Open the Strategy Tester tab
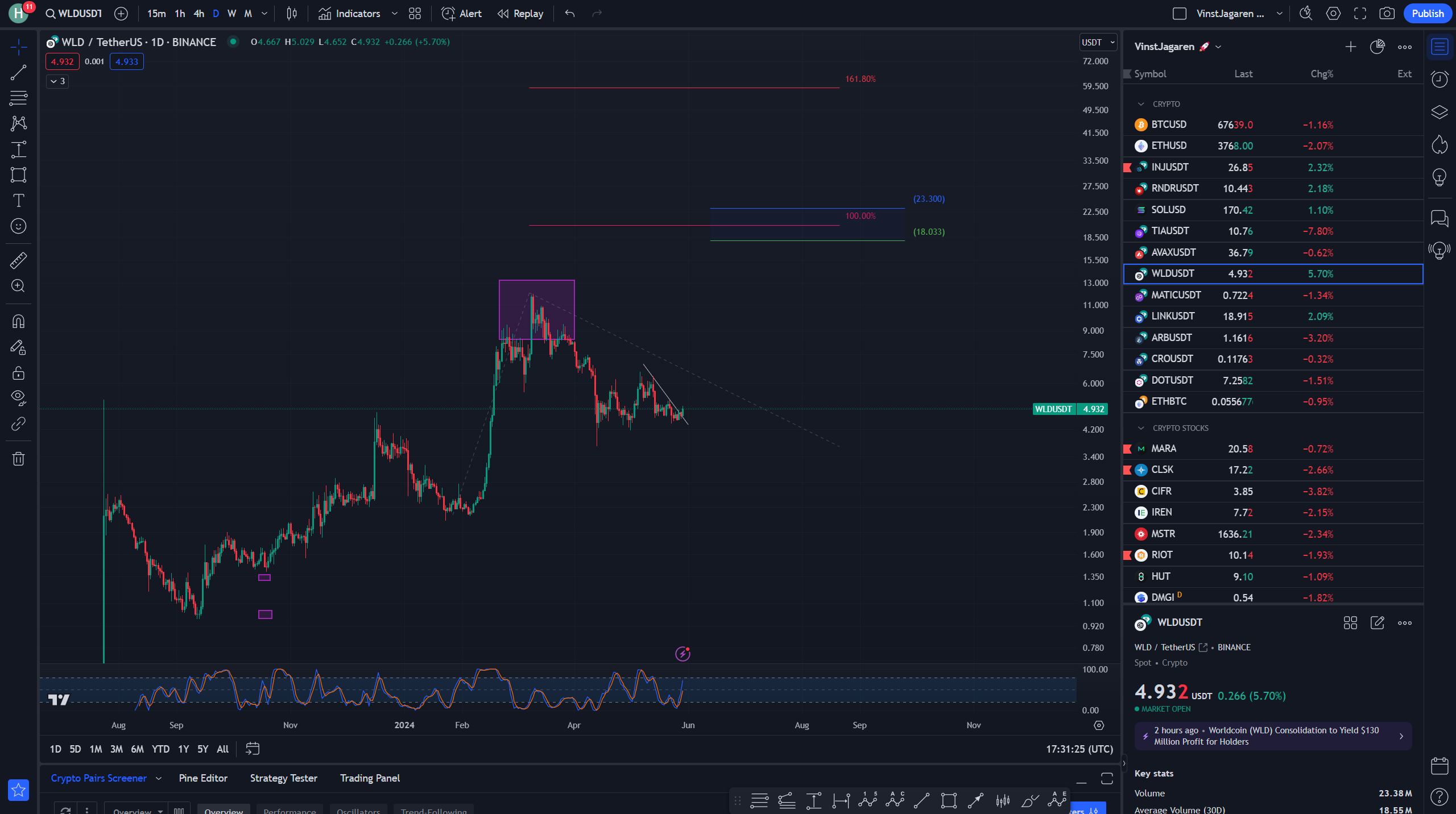The image size is (1456, 814). pos(283,778)
